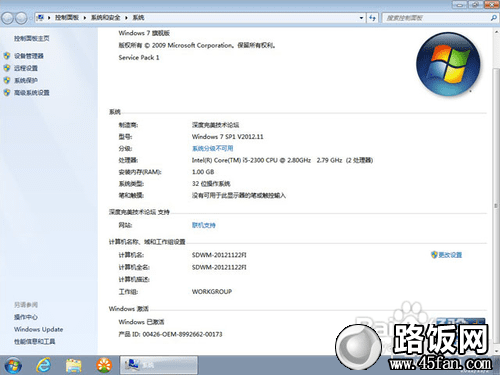Expand arrow after 系统和安全 breadcrumb
Screen dimensions: 500x375
tap(126, 18)
